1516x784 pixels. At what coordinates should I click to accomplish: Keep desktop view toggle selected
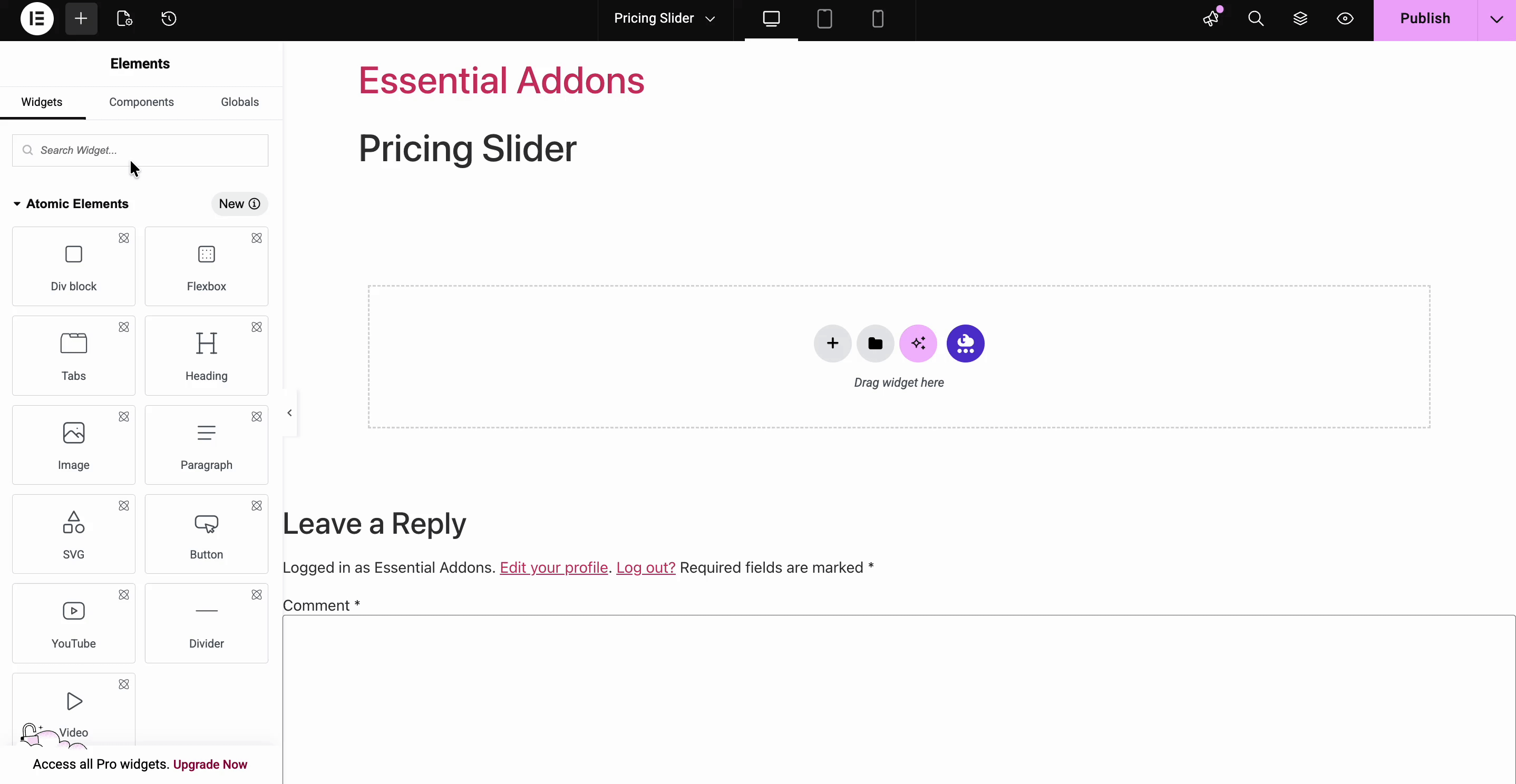click(771, 18)
